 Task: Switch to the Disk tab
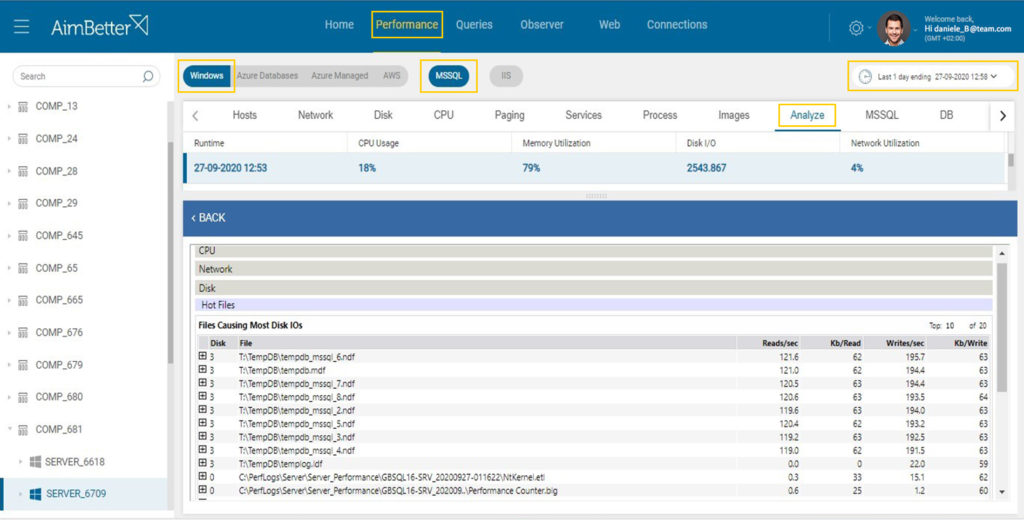[x=383, y=115]
